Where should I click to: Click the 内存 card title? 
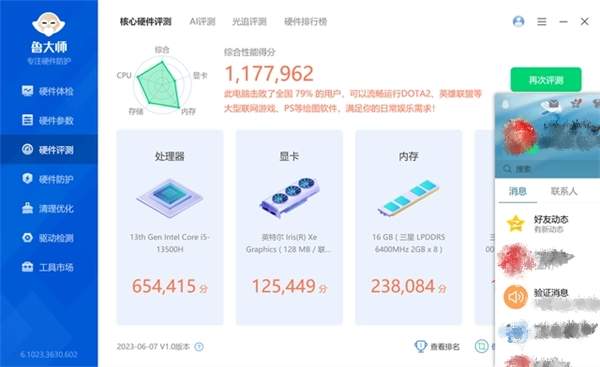coord(408,156)
